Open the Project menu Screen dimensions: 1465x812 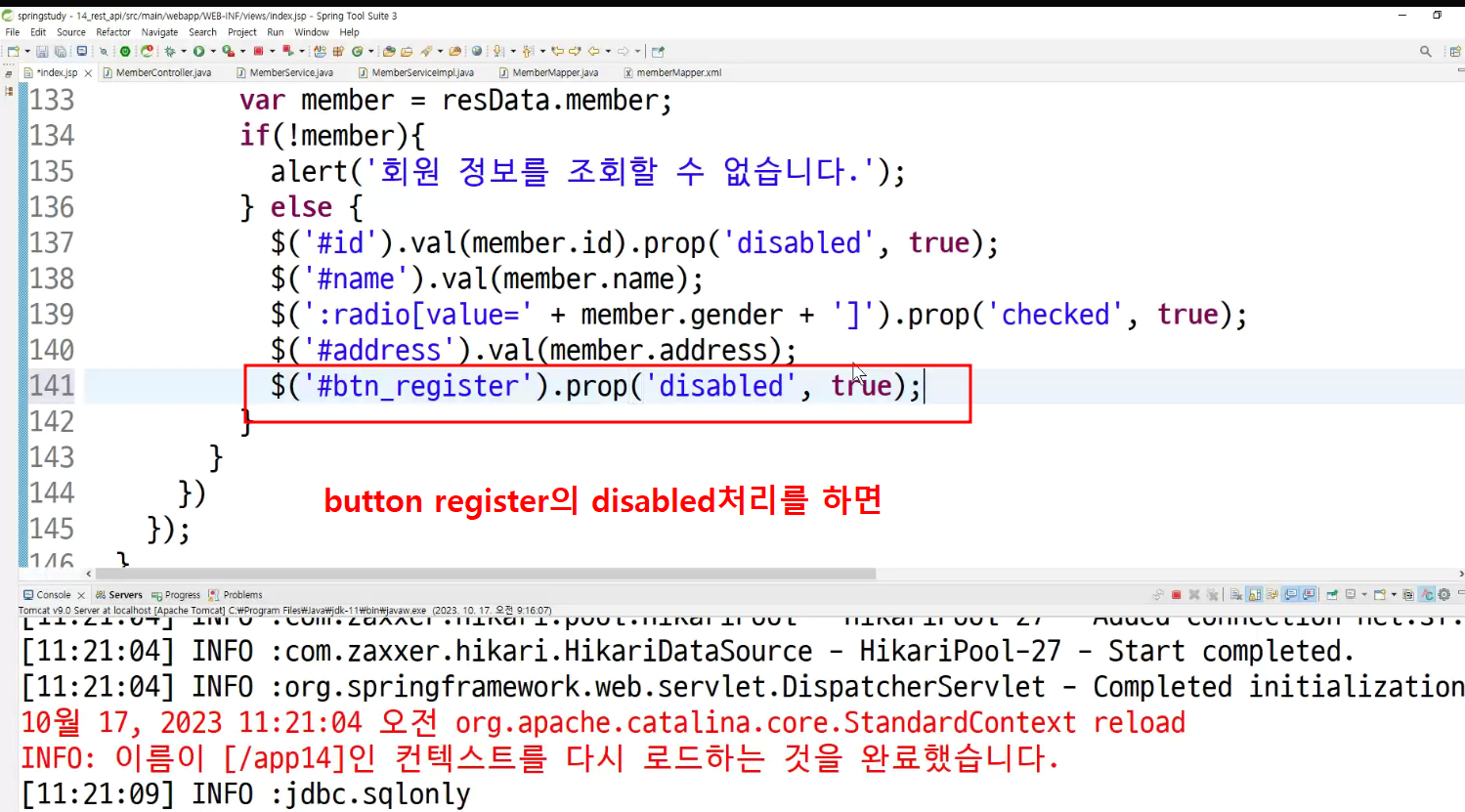point(242,32)
